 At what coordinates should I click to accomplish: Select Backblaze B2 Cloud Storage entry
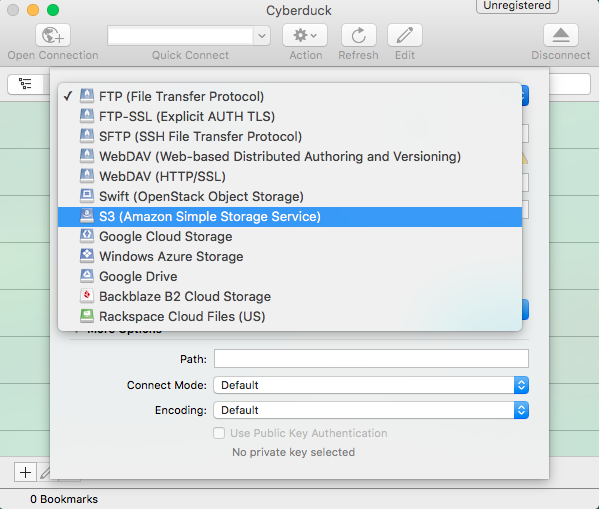[x=290, y=297]
